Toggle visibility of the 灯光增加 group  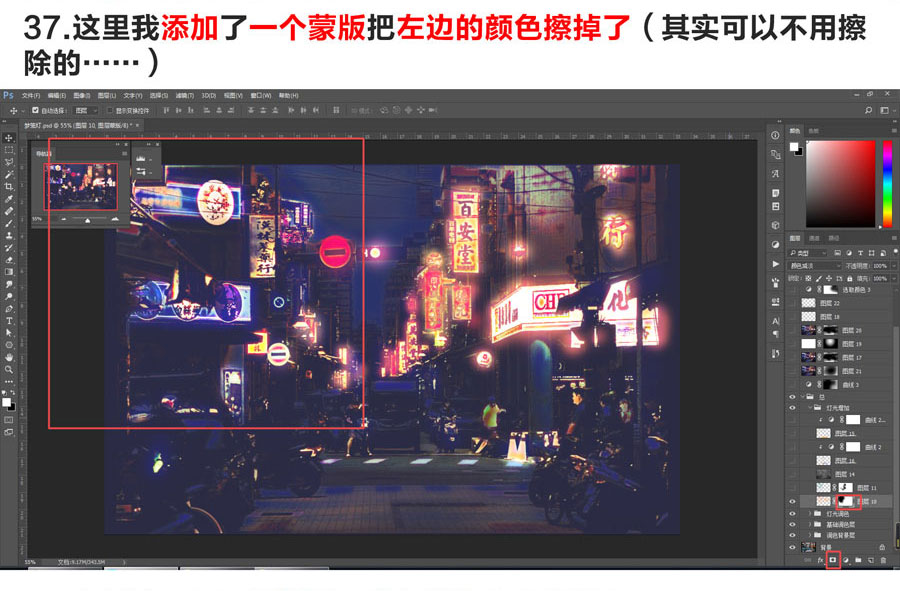791,407
